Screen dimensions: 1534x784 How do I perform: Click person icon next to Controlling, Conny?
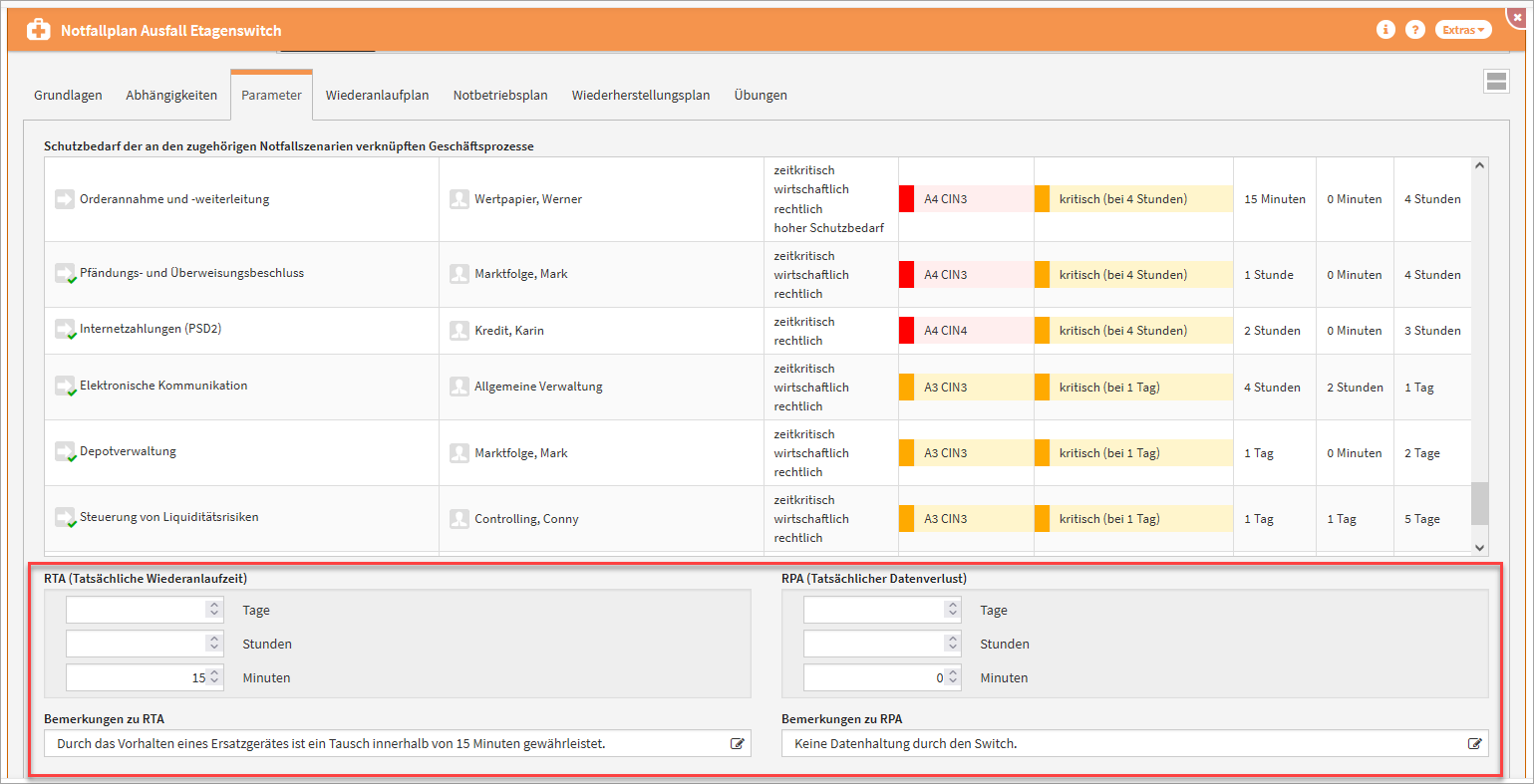tap(459, 519)
